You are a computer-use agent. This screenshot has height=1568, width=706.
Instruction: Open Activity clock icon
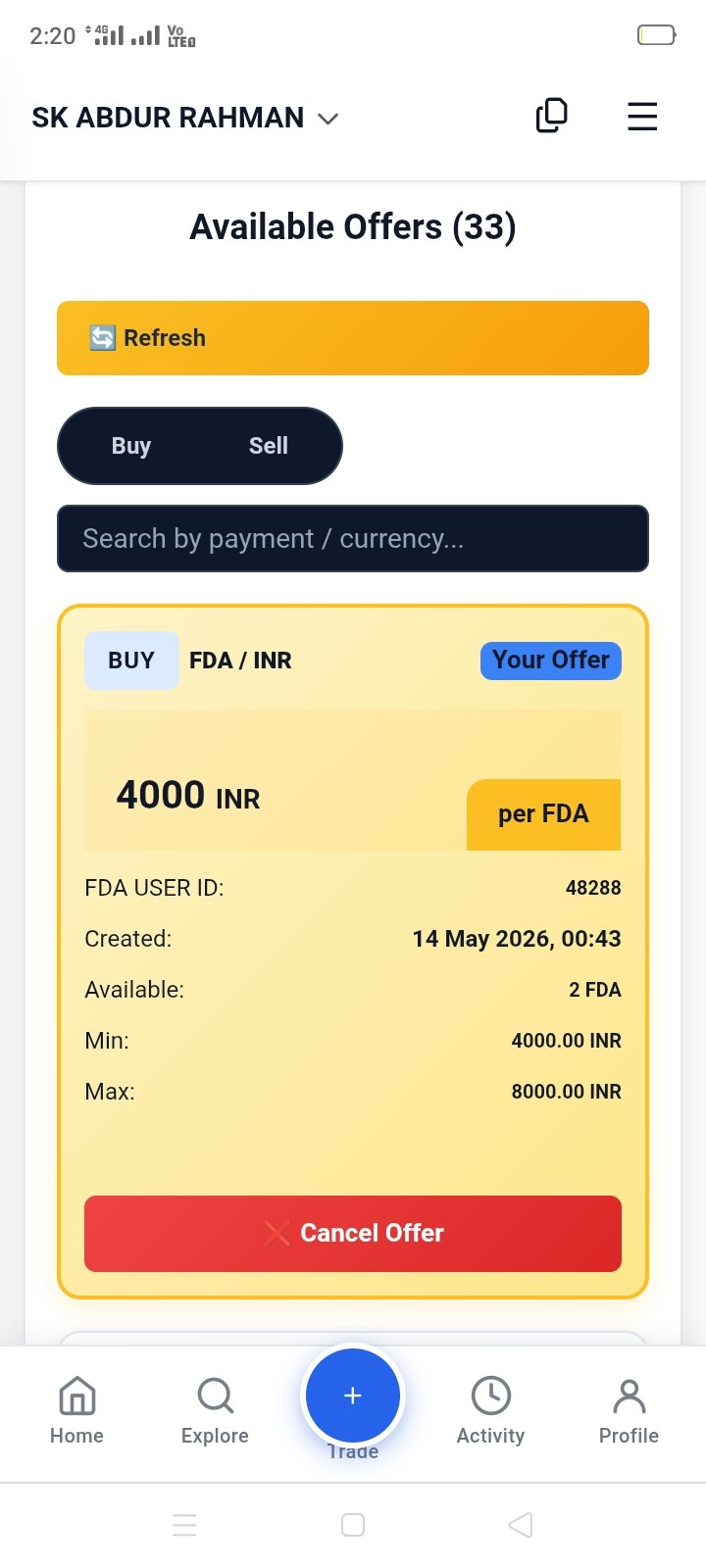(490, 1396)
